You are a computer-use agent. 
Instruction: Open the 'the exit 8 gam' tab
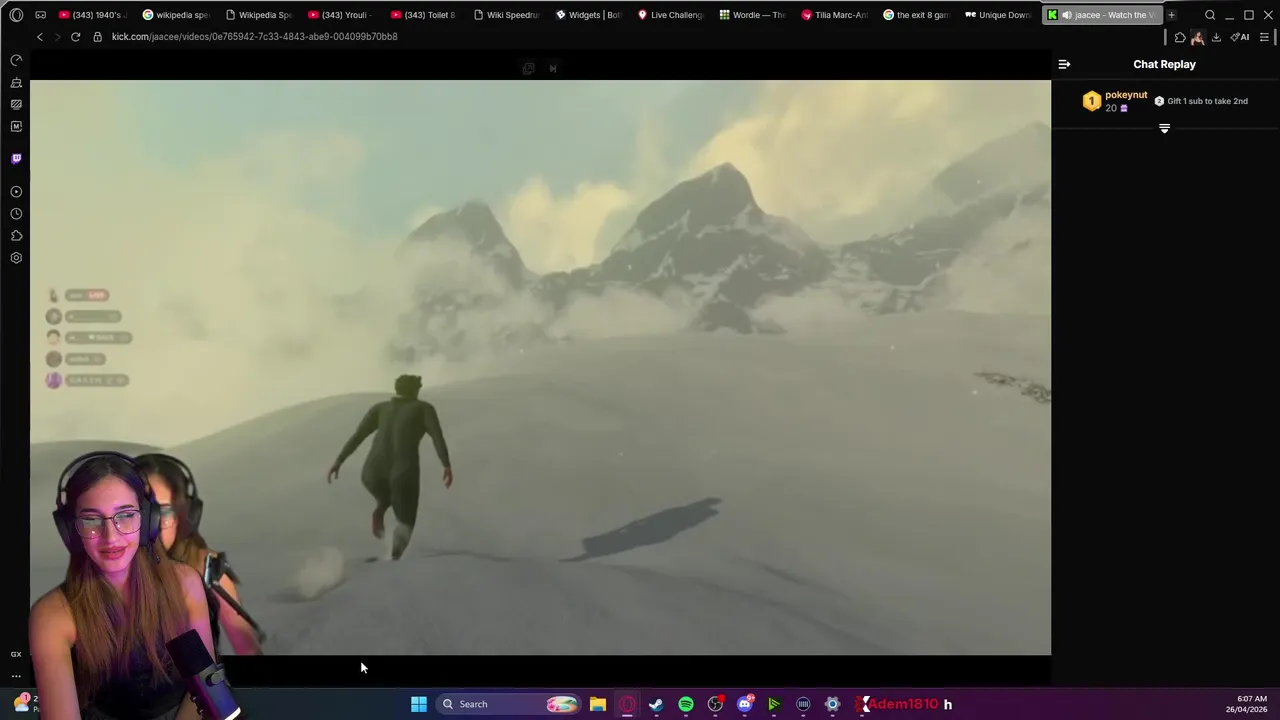[918, 15]
